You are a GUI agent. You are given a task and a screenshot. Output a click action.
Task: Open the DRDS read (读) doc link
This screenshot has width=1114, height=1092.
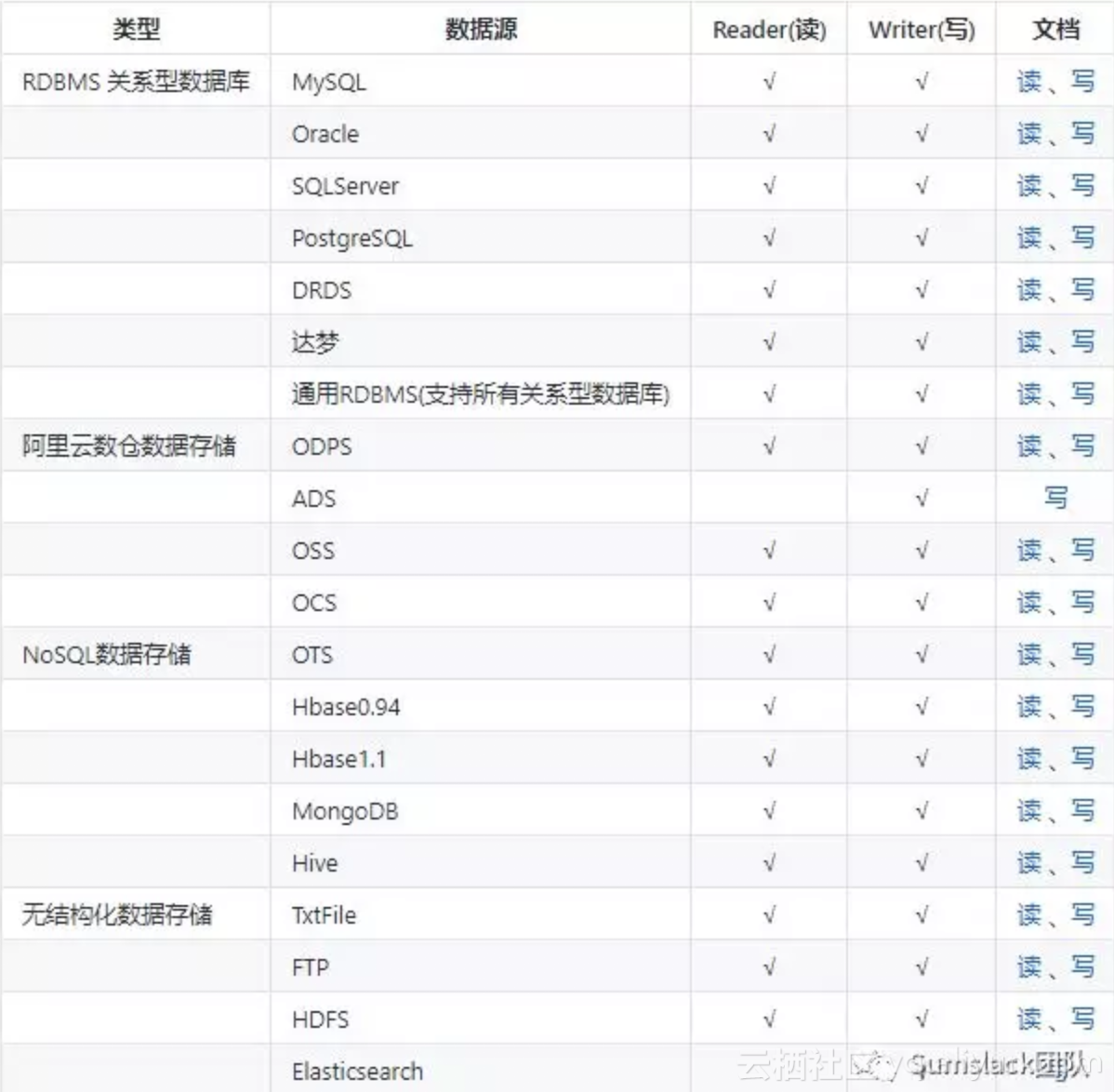1029,290
